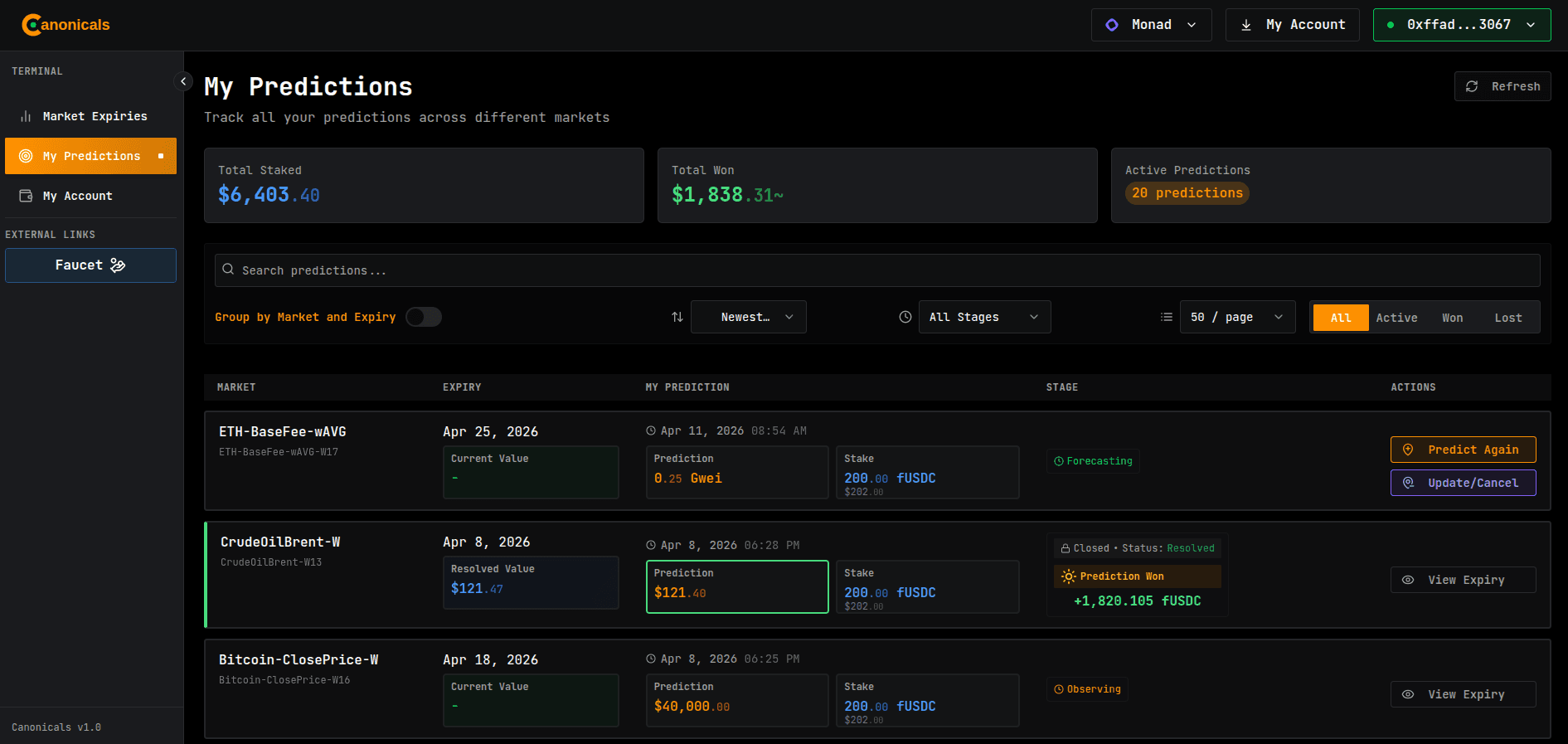Click the clock icon beside All Stages
1568x744 pixels.
(x=905, y=317)
